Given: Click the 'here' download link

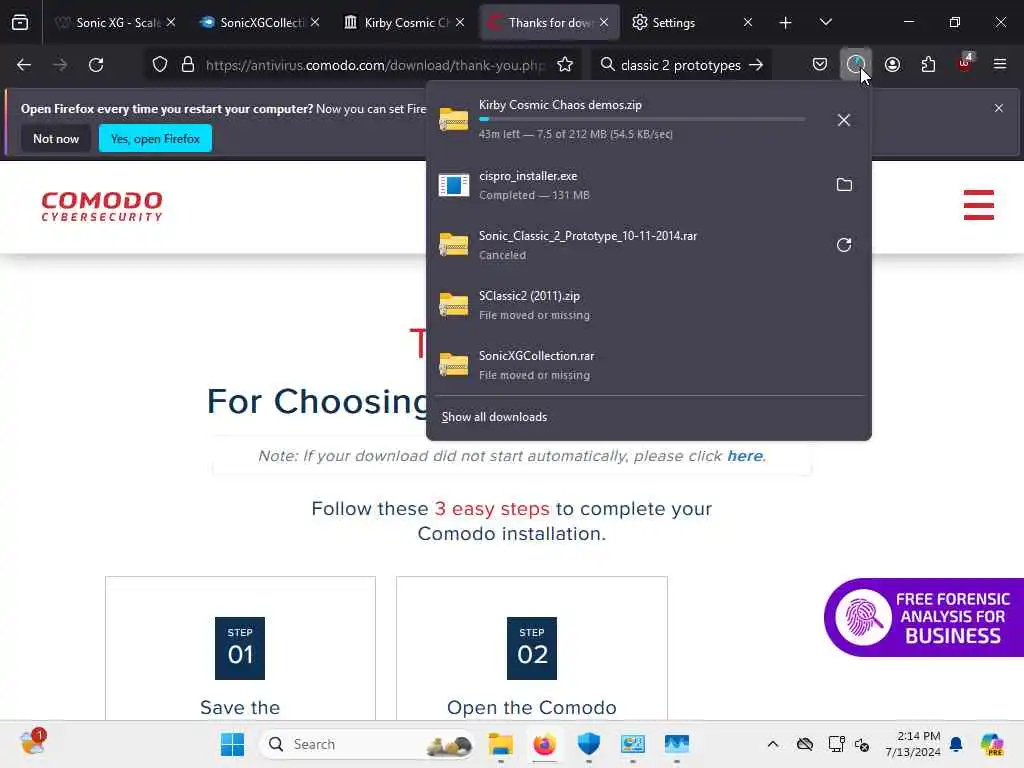Looking at the screenshot, I should [744, 456].
